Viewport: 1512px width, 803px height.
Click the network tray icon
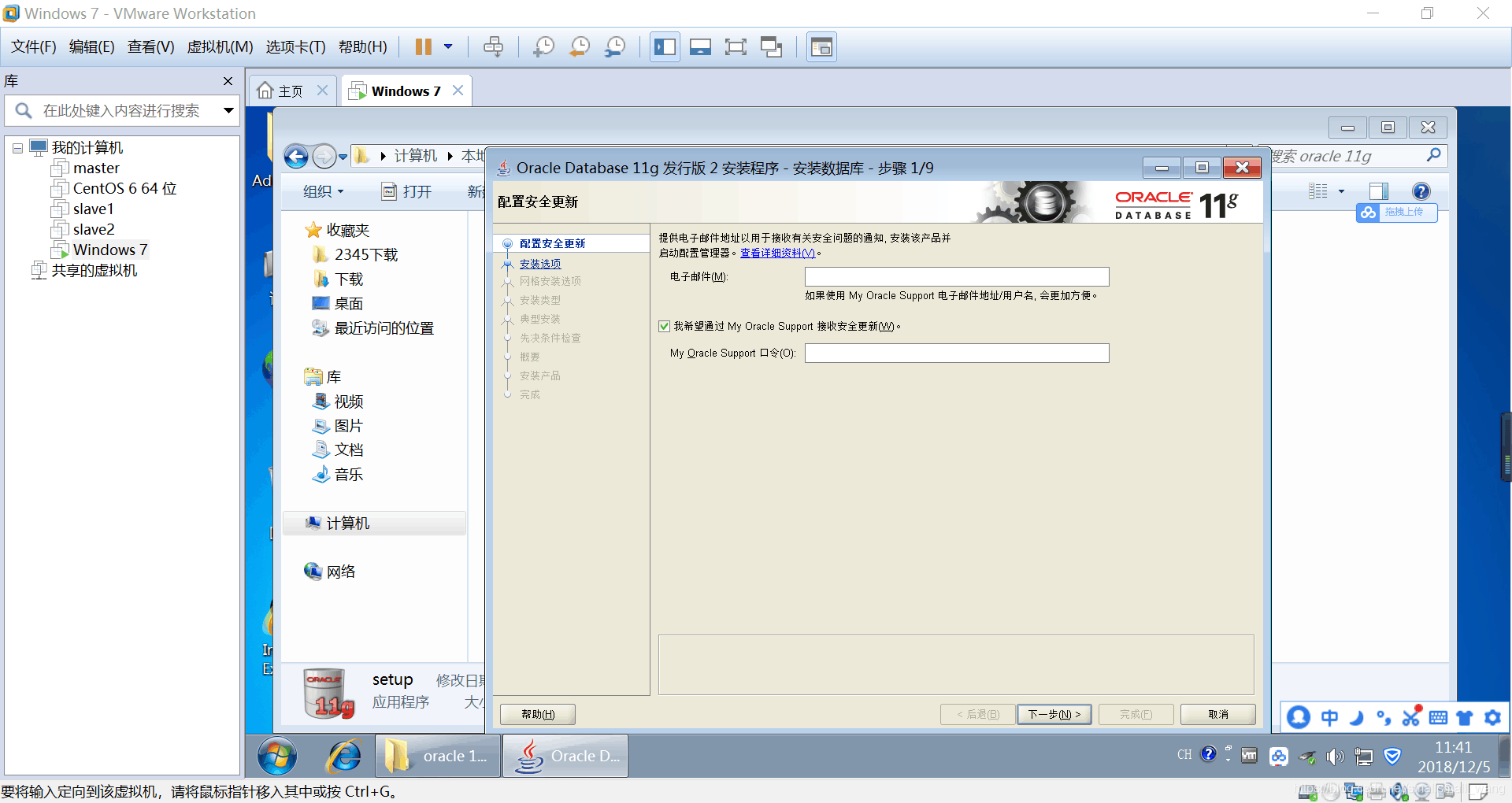click(x=1364, y=757)
